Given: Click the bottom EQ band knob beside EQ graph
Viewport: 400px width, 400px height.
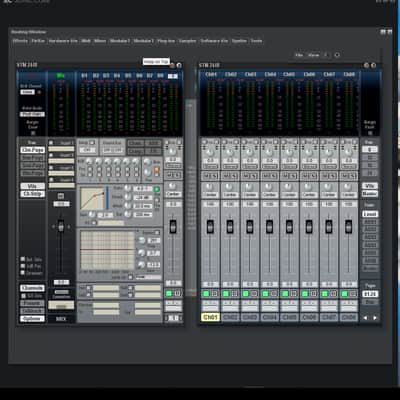Looking at the screenshot, I should 142,265.
